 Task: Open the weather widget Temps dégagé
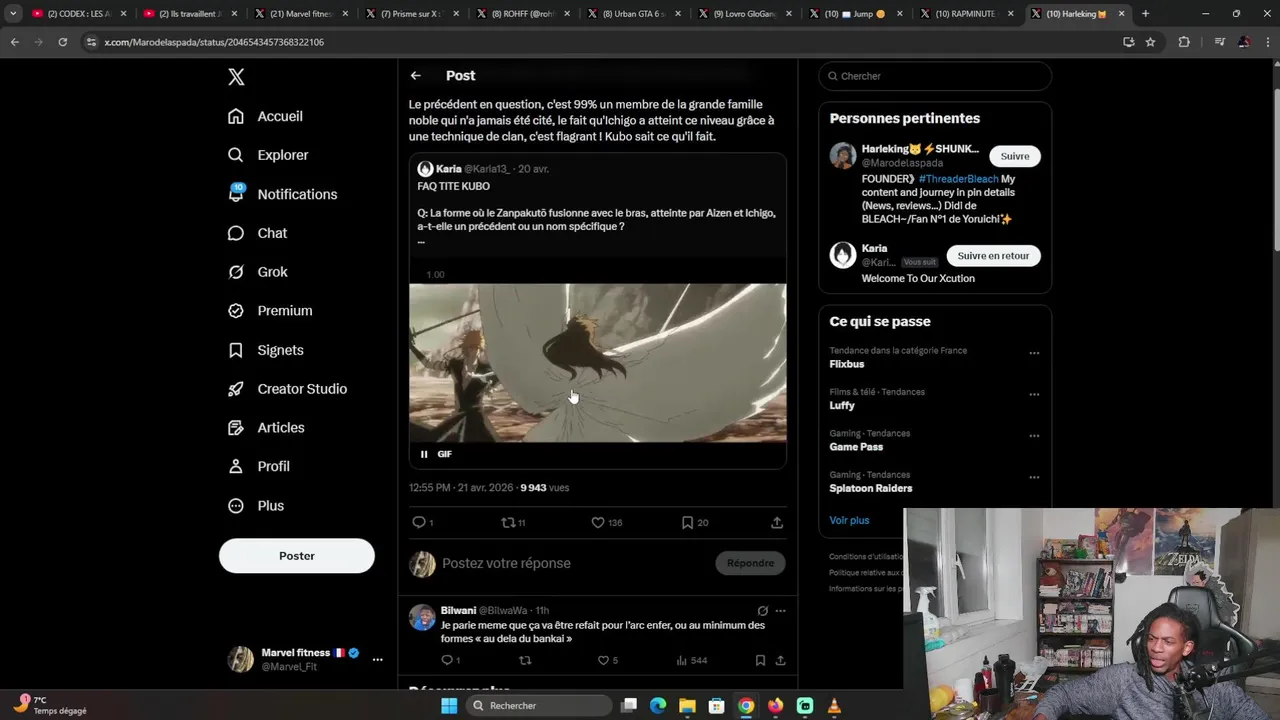50,705
